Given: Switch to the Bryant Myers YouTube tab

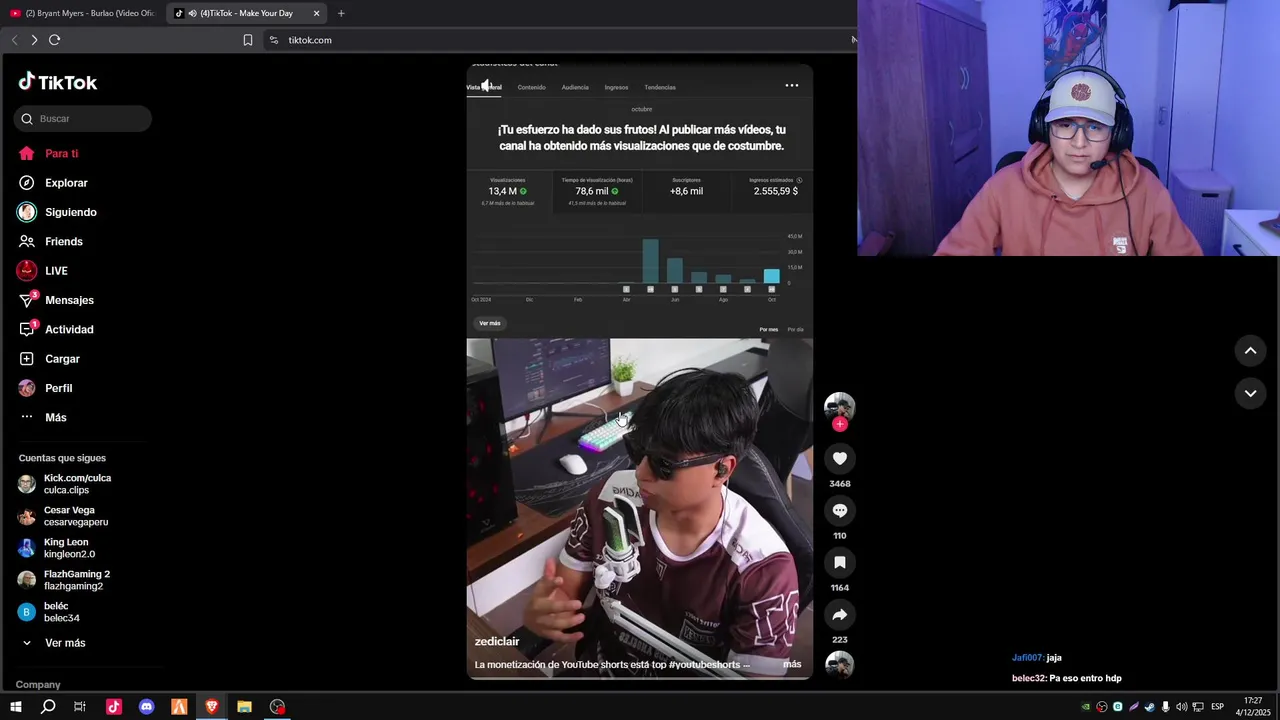Looking at the screenshot, I should tap(82, 13).
